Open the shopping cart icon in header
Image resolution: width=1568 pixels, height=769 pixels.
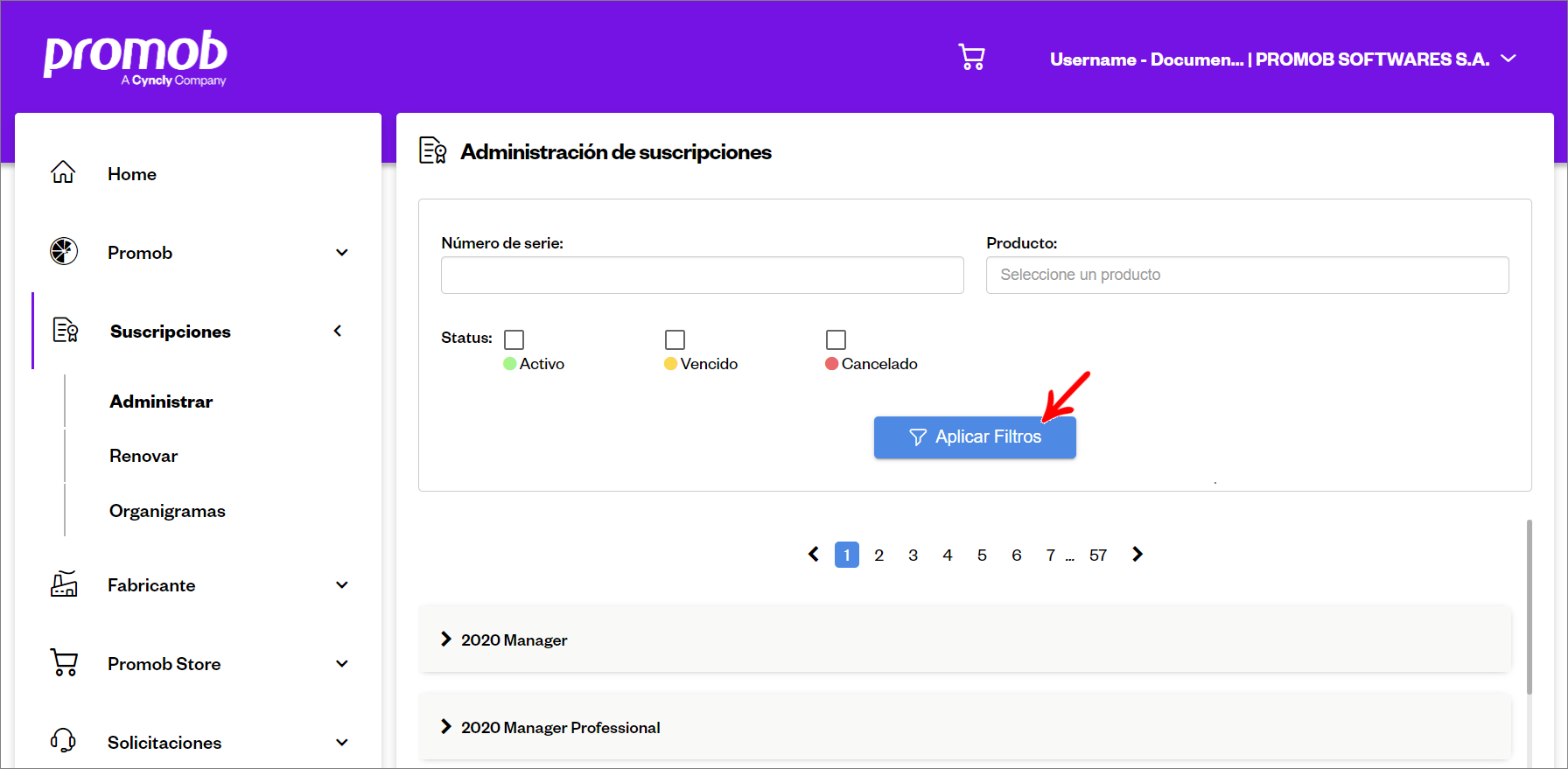(x=971, y=58)
